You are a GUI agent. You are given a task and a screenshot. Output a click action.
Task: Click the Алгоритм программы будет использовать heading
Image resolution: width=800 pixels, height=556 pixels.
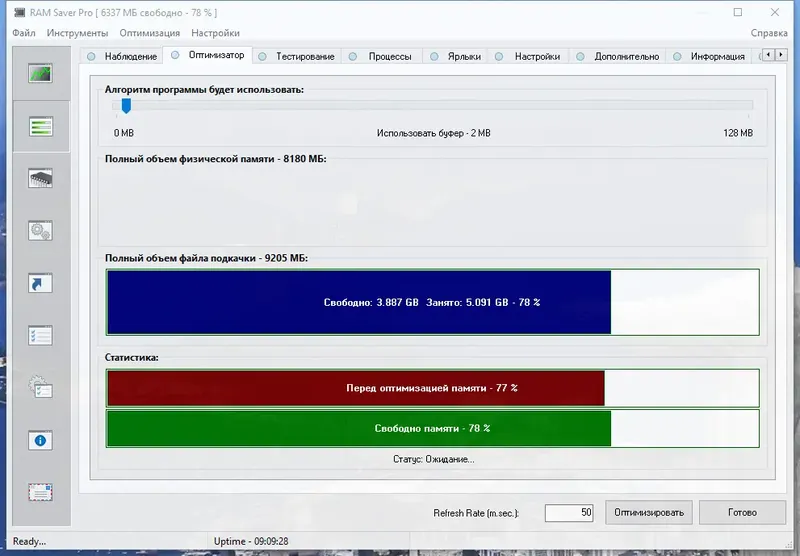(x=204, y=90)
